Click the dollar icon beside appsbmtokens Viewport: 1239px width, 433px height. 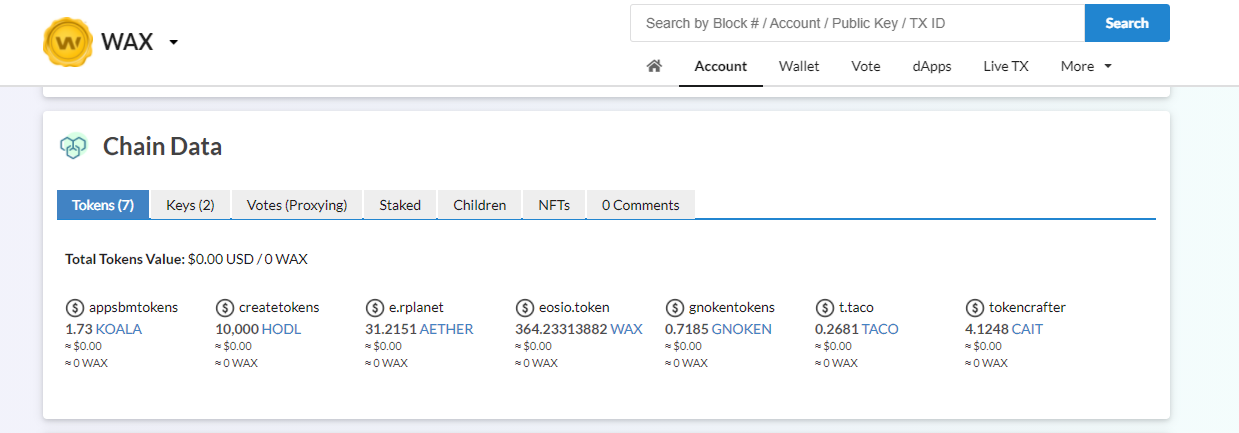click(74, 307)
